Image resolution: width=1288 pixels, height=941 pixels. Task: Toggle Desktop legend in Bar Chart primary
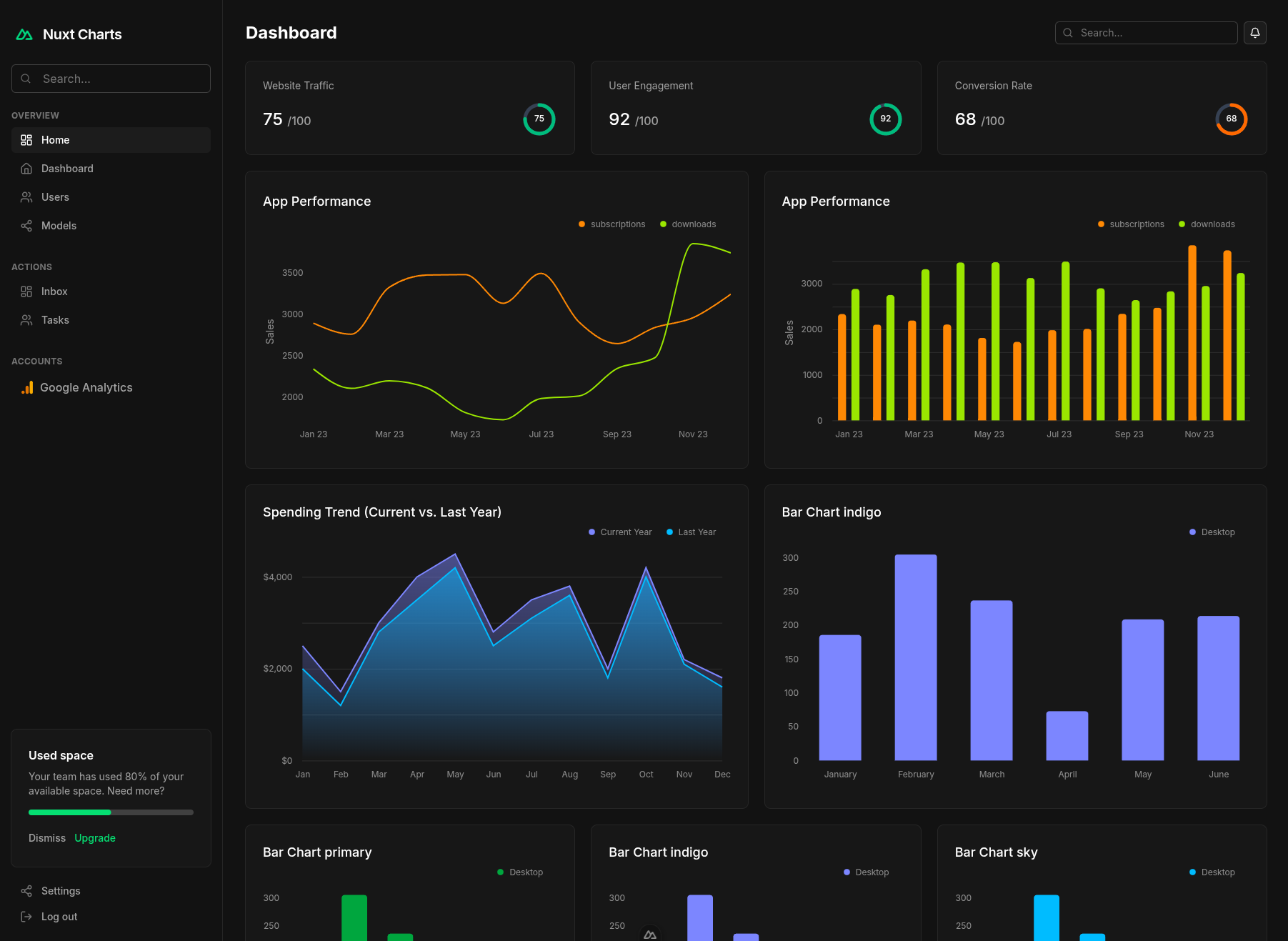[520, 872]
